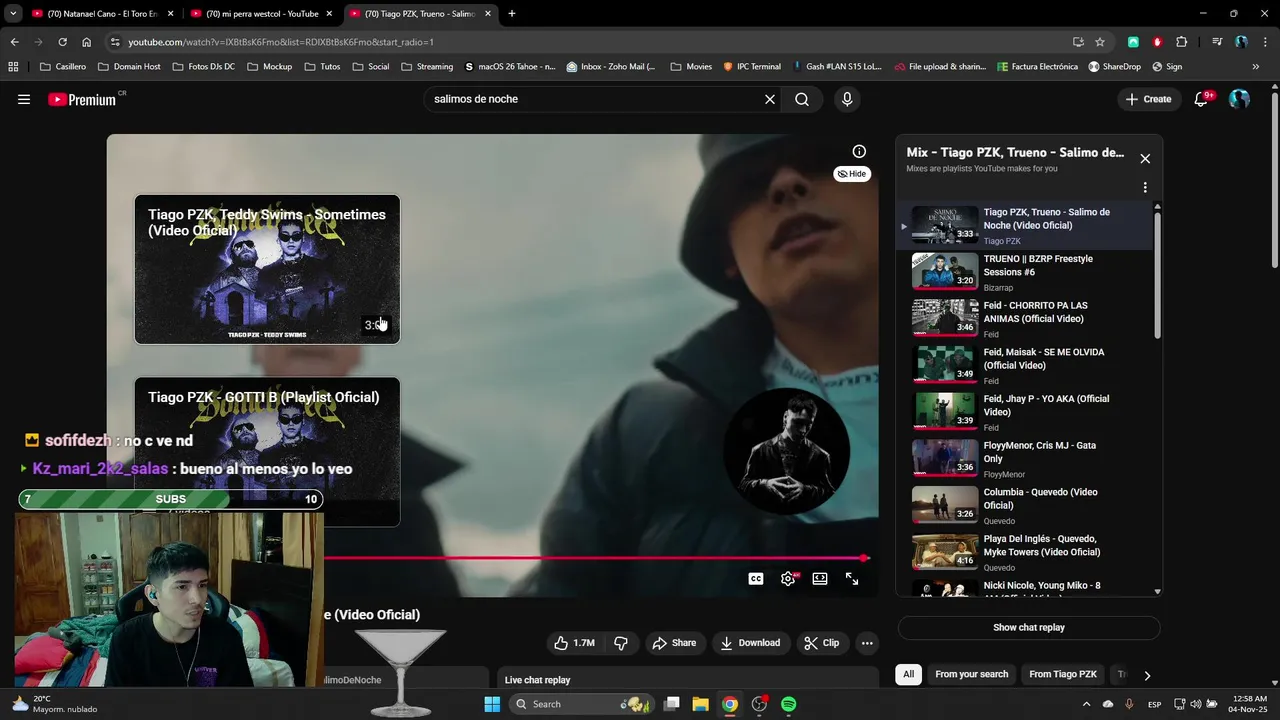Open the tab search dropdown arrow
Viewport: 1280px width, 720px height.
tap(12, 14)
